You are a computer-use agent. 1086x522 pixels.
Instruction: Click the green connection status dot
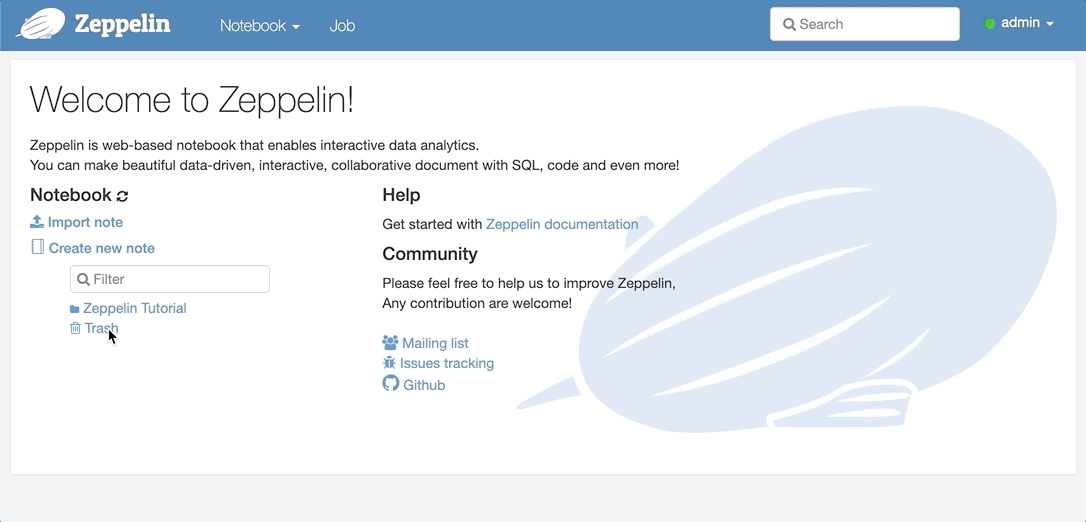tap(989, 24)
